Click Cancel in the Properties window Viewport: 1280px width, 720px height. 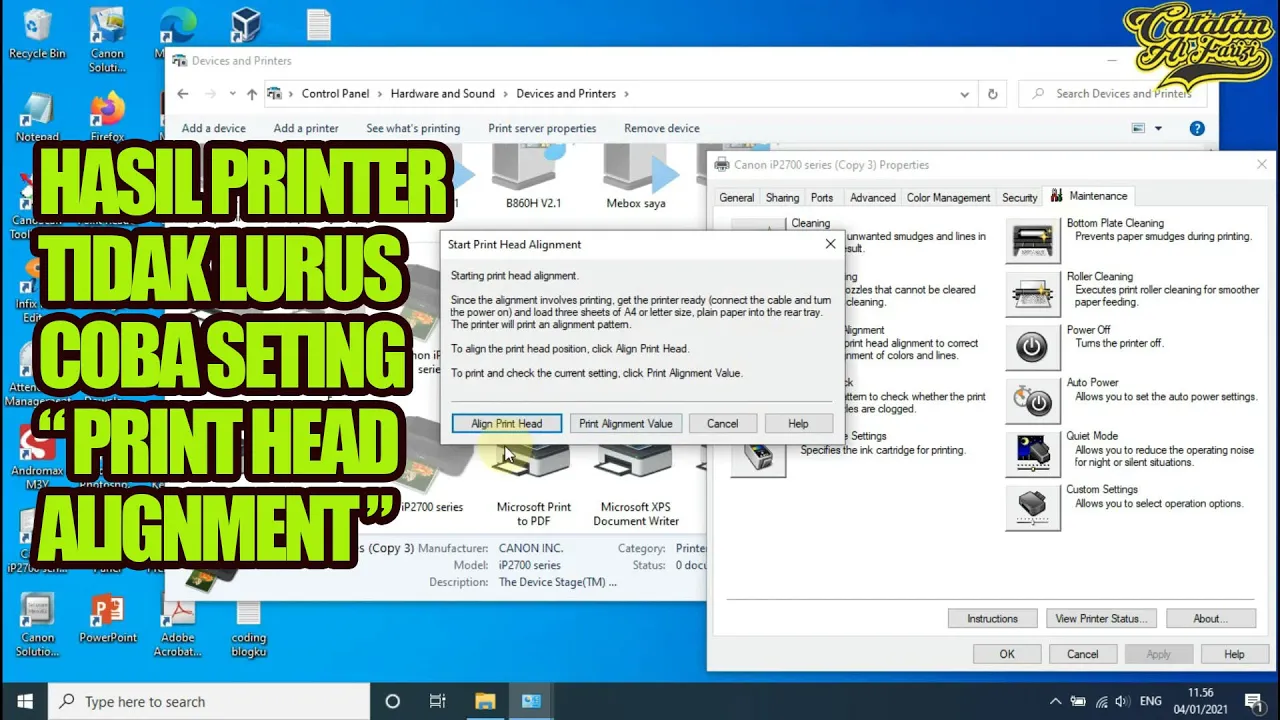point(1082,654)
